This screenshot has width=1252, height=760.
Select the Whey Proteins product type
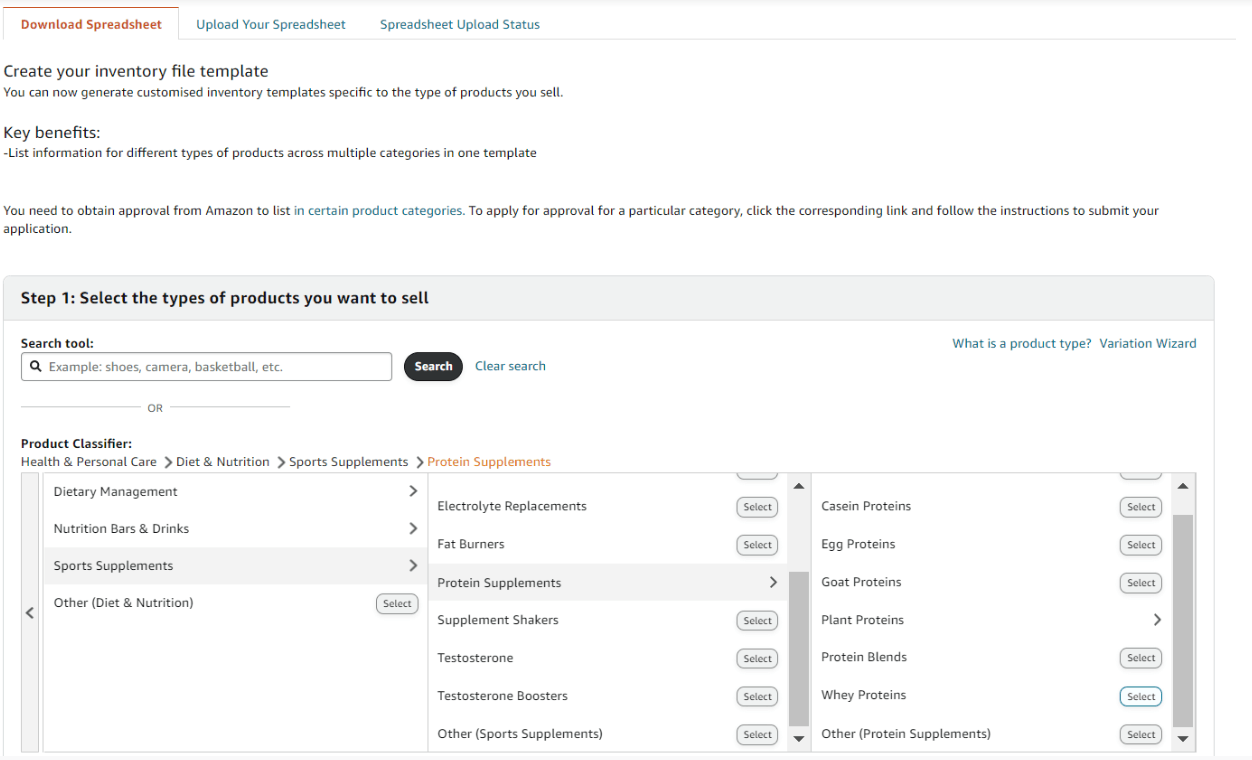tap(1140, 696)
